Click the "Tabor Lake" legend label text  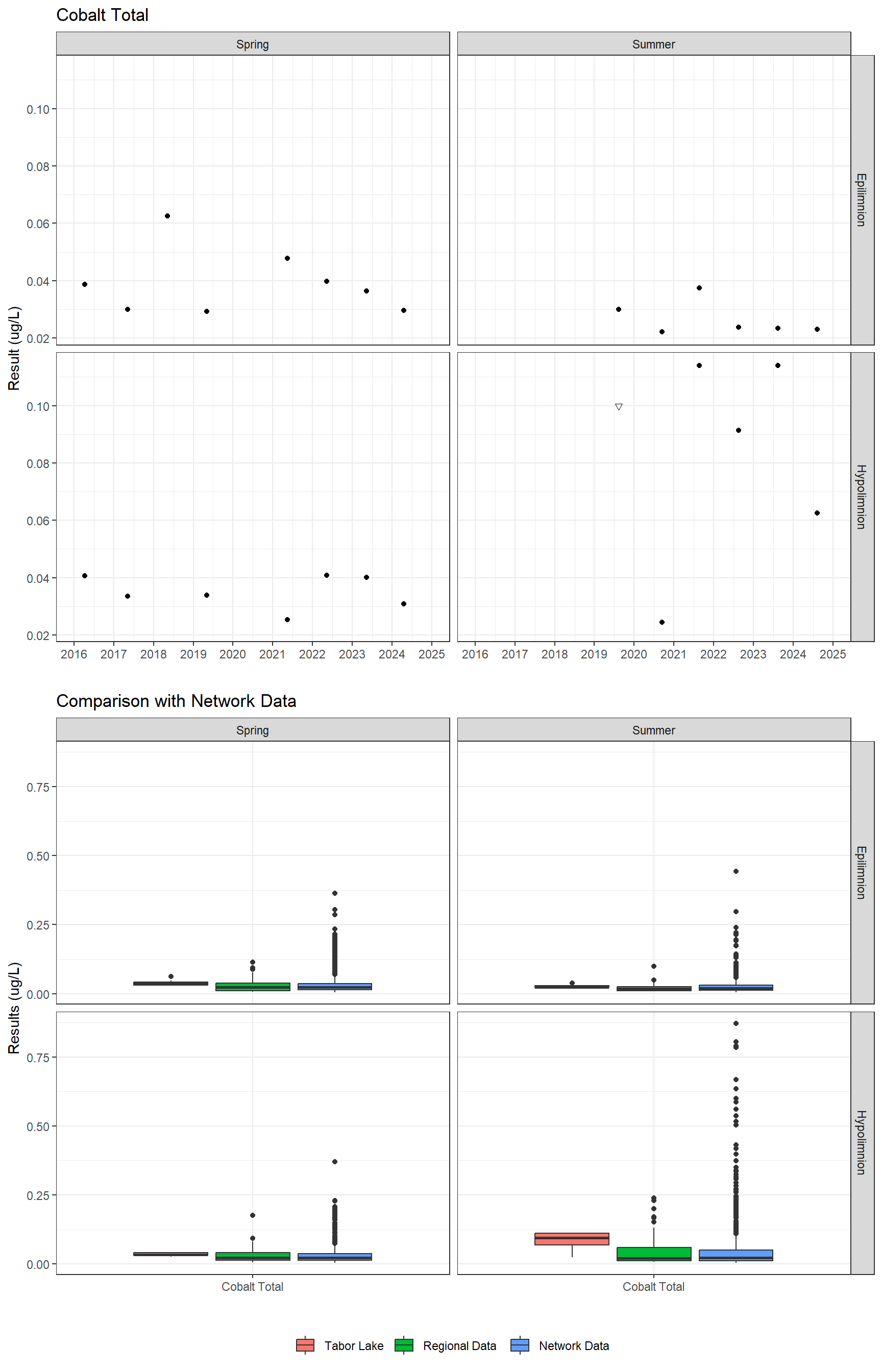pyautogui.click(x=353, y=1345)
